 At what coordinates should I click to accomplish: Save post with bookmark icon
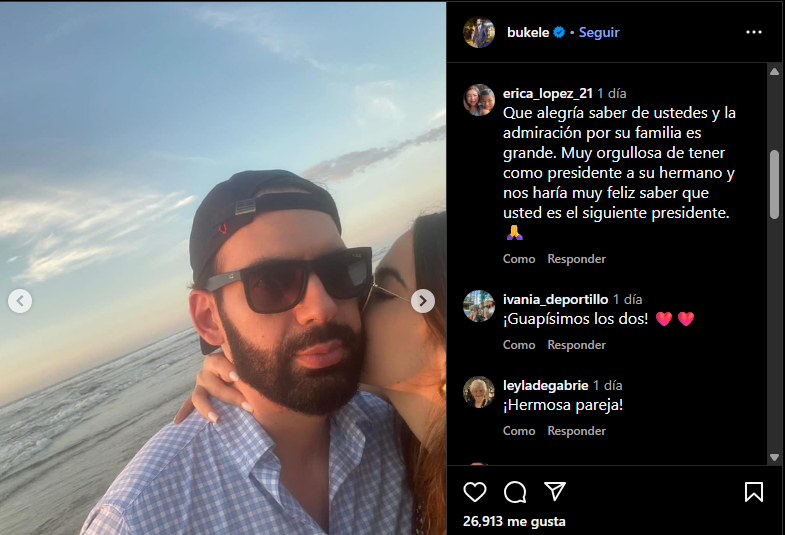click(754, 492)
